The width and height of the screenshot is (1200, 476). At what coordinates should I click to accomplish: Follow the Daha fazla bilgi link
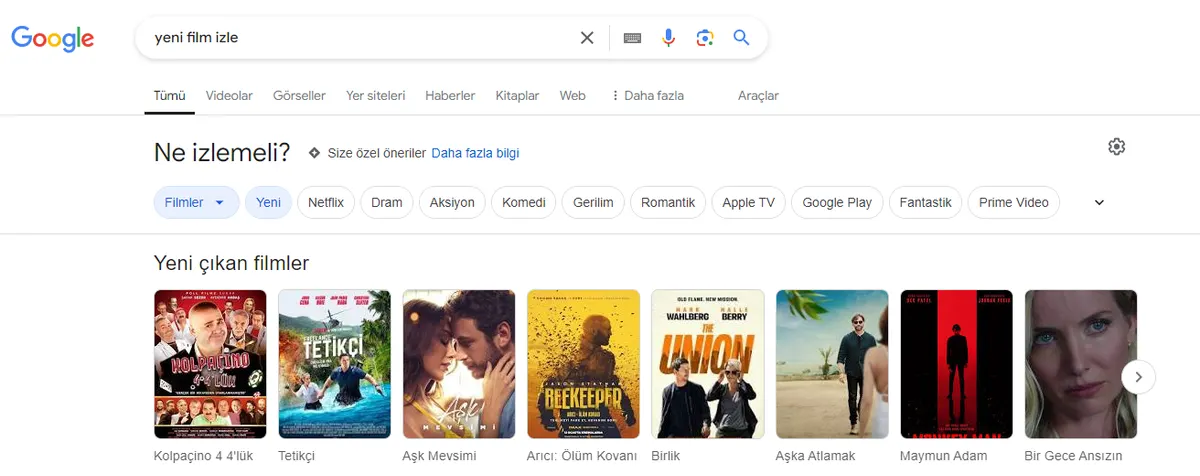point(475,153)
